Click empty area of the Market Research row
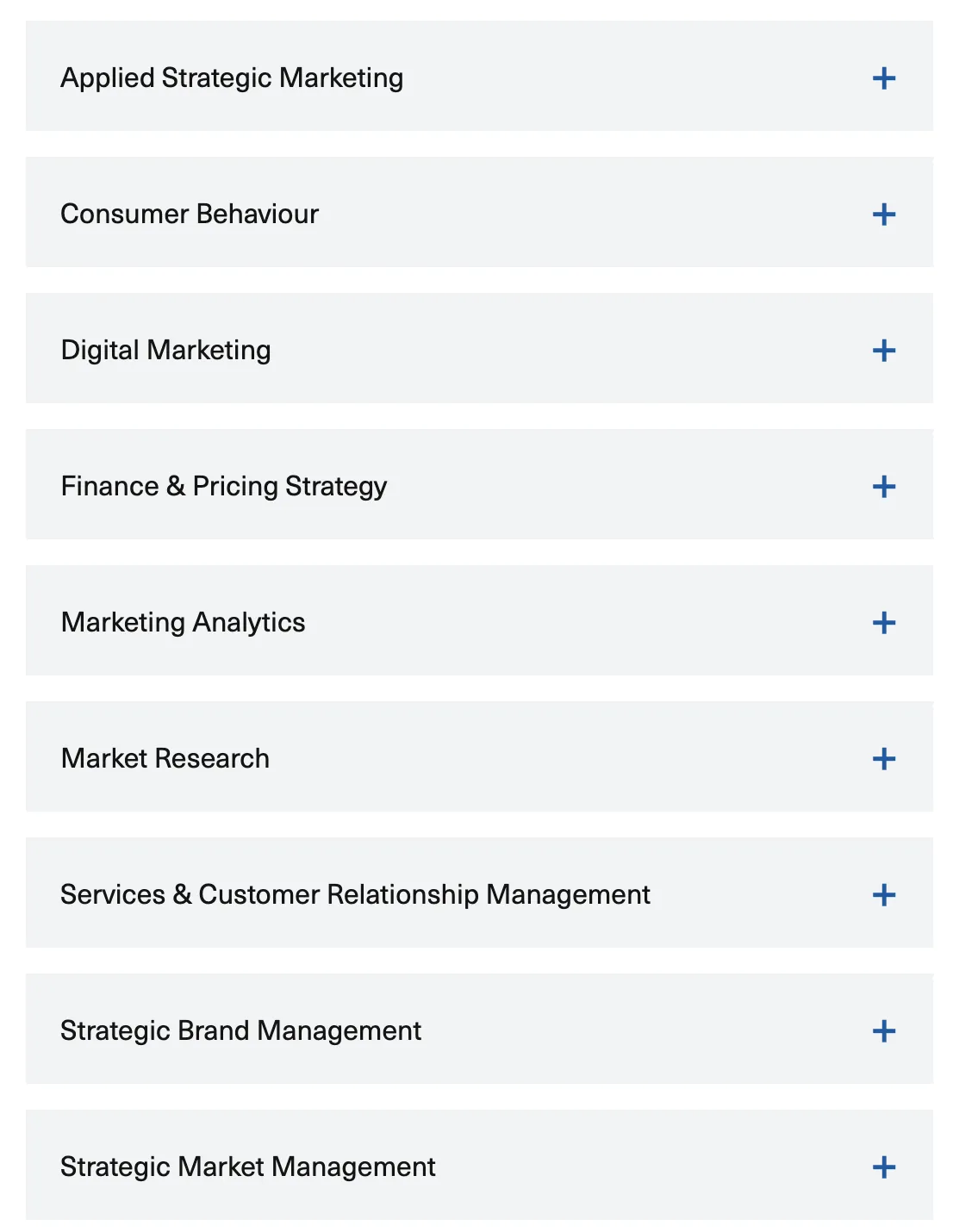Screen dimensions: 953x1232 (x=560, y=758)
